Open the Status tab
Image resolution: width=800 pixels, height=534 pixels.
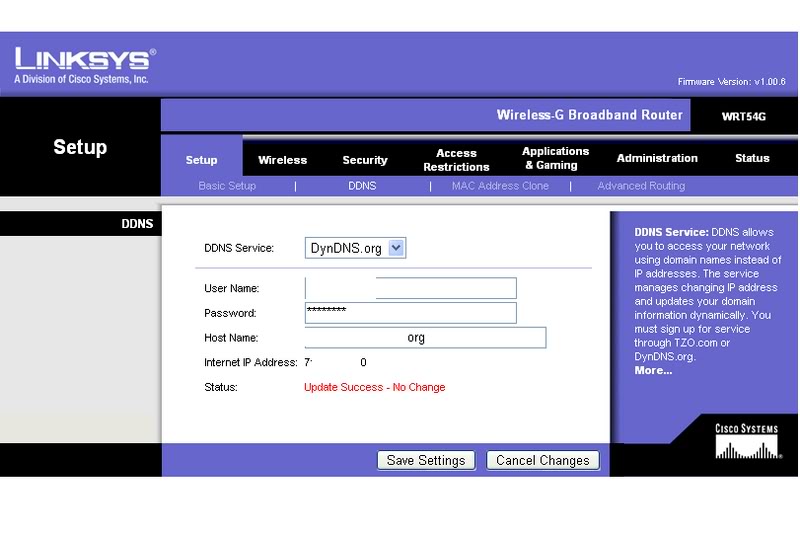coord(752,158)
